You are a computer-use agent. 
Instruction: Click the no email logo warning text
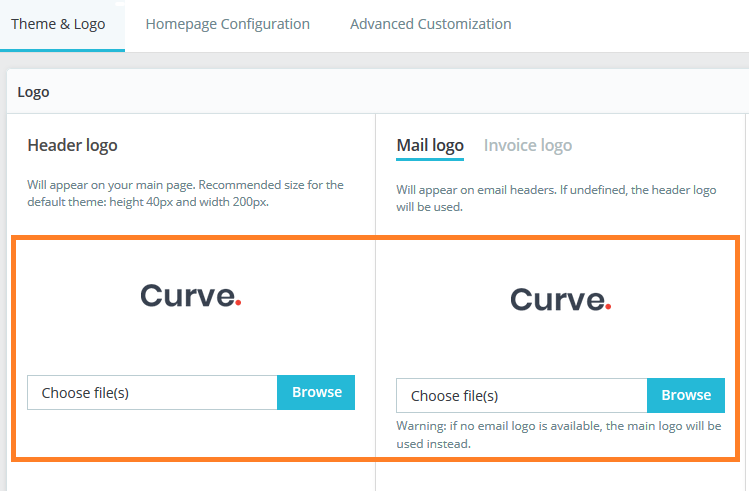pyautogui.click(x=558, y=434)
